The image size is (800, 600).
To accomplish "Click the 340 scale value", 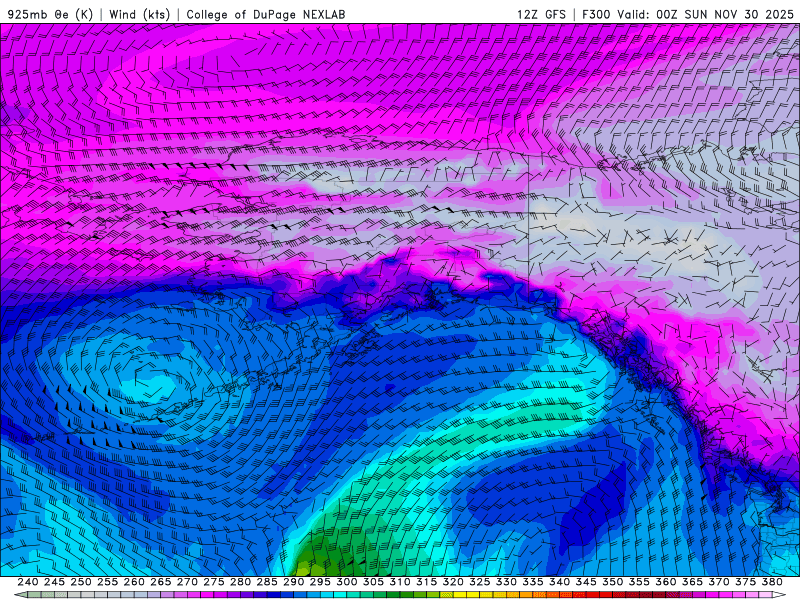I will (559, 582).
